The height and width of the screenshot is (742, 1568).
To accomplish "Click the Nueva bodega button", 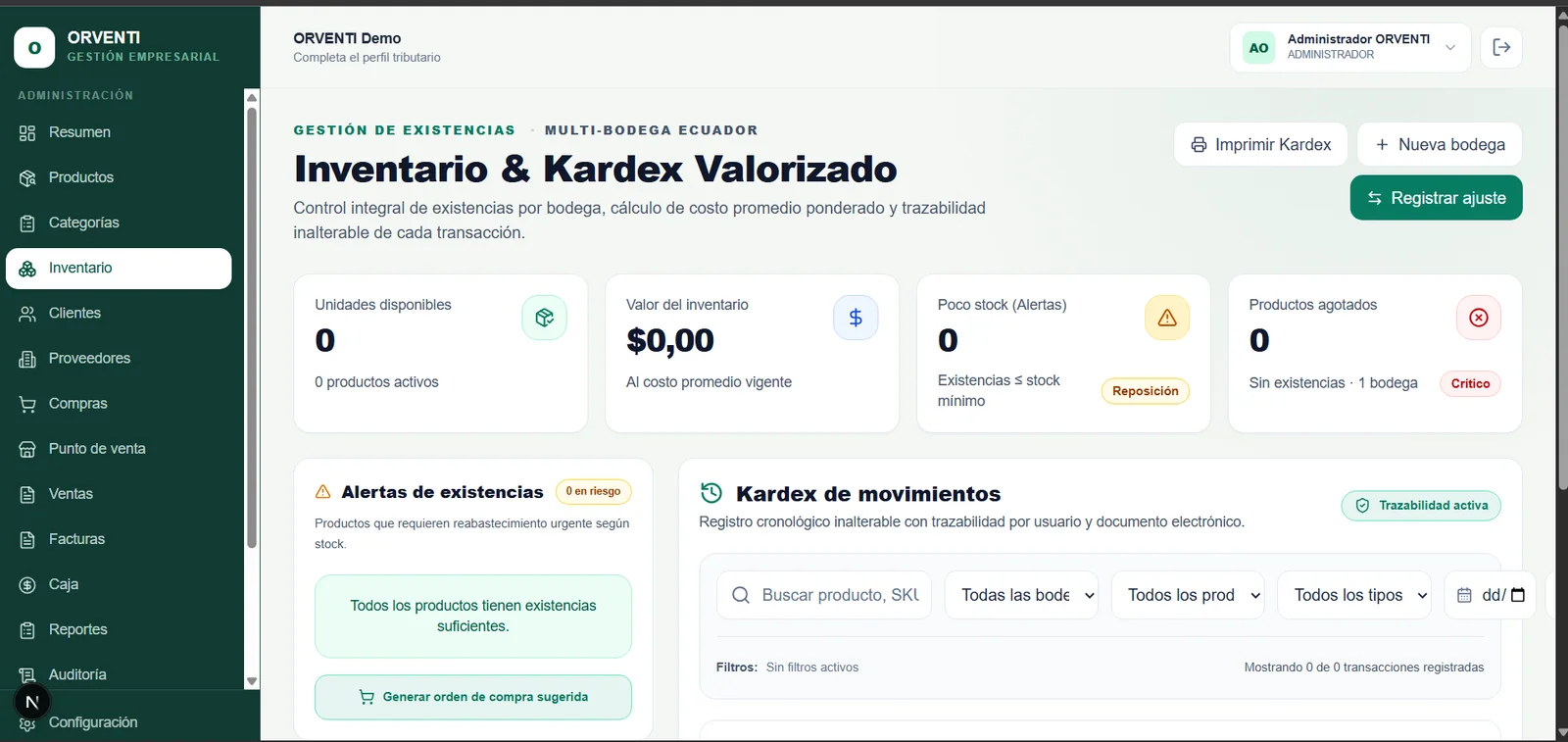I will click(x=1440, y=144).
